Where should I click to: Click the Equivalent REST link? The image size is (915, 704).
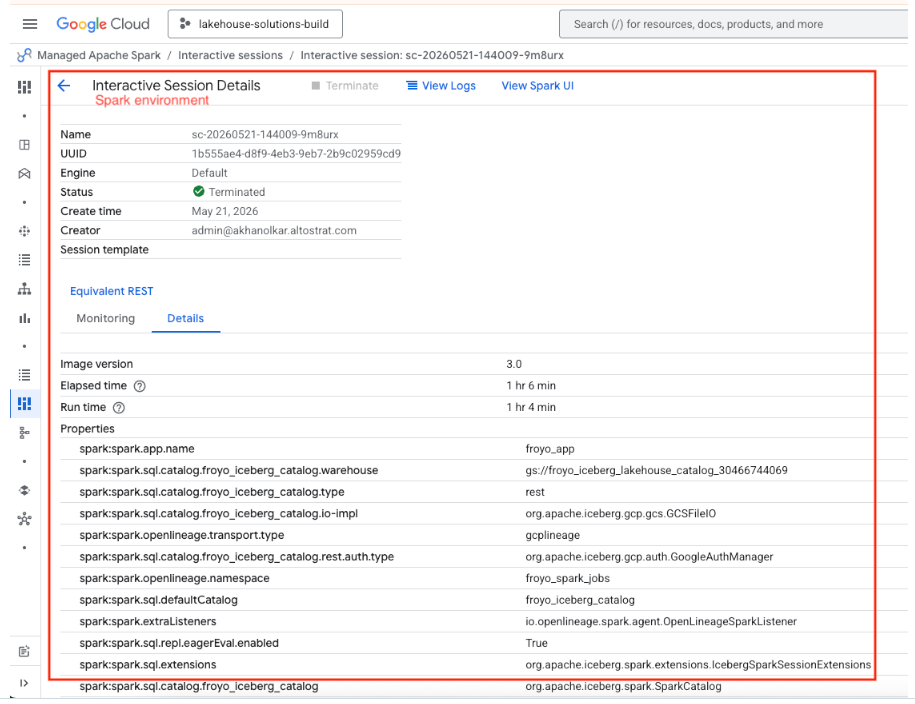tap(111, 291)
